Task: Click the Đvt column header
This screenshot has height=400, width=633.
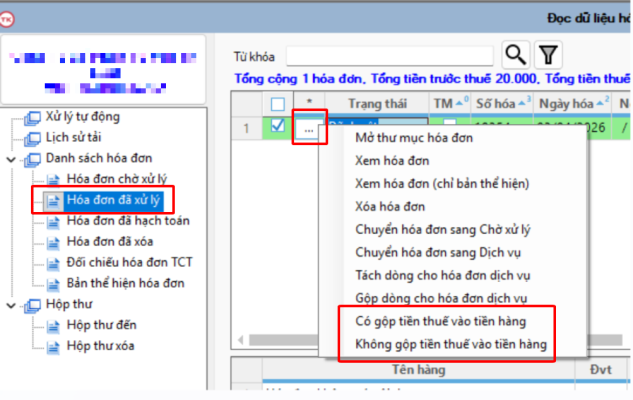Action: 601,370
